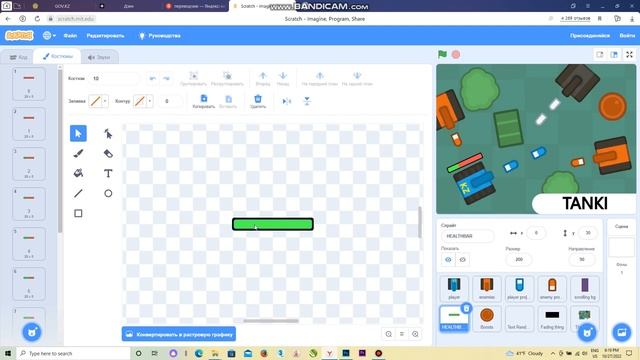Click the Redo arrow
The width and height of the screenshot is (640, 360).
click(167, 78)
